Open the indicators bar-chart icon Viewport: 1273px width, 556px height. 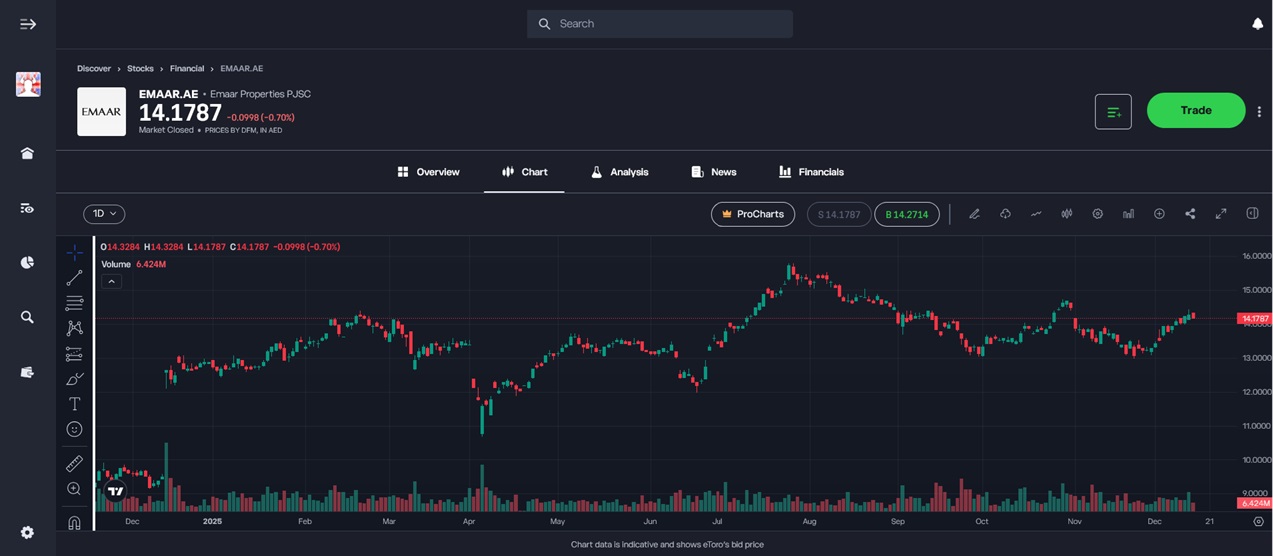click(x=1128, y=214)
